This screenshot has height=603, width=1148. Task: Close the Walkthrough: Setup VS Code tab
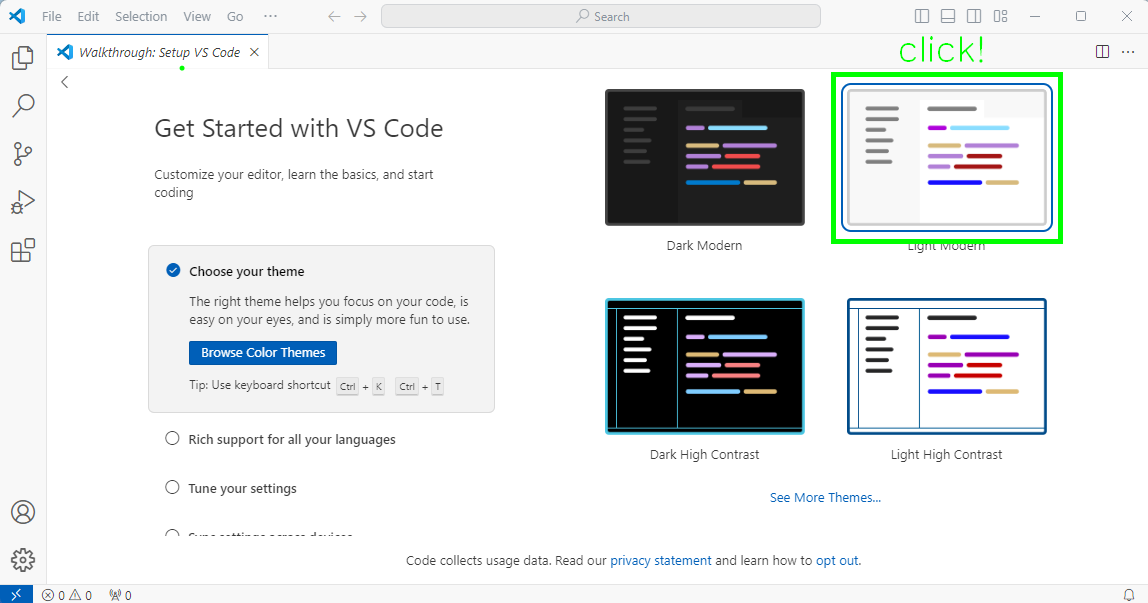click(x=254, y=52)
